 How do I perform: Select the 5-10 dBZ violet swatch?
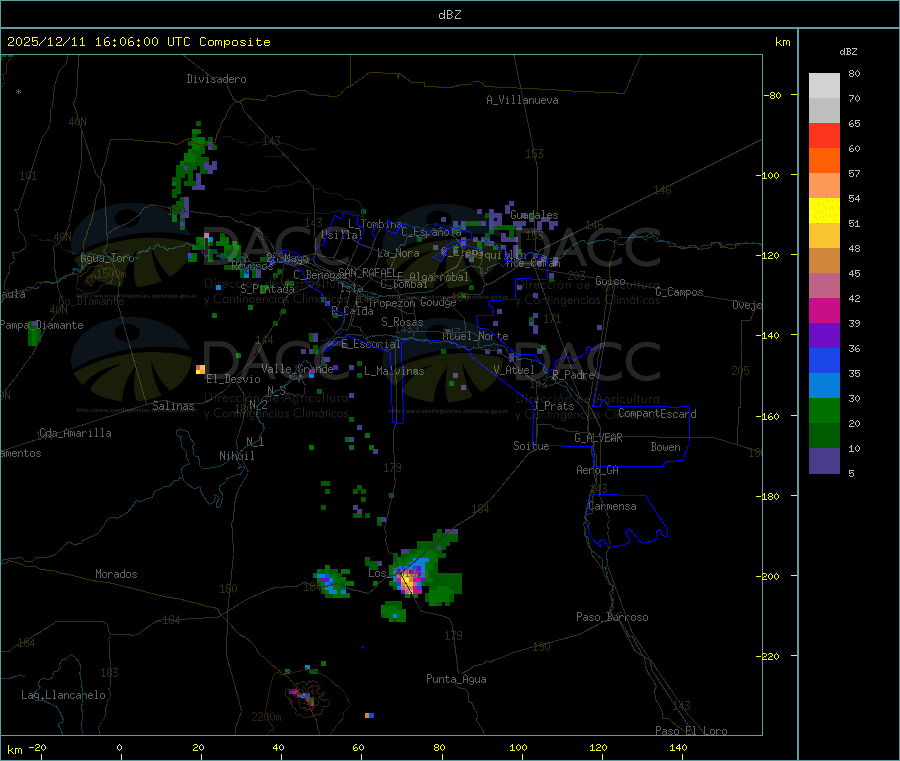point(824,461)
